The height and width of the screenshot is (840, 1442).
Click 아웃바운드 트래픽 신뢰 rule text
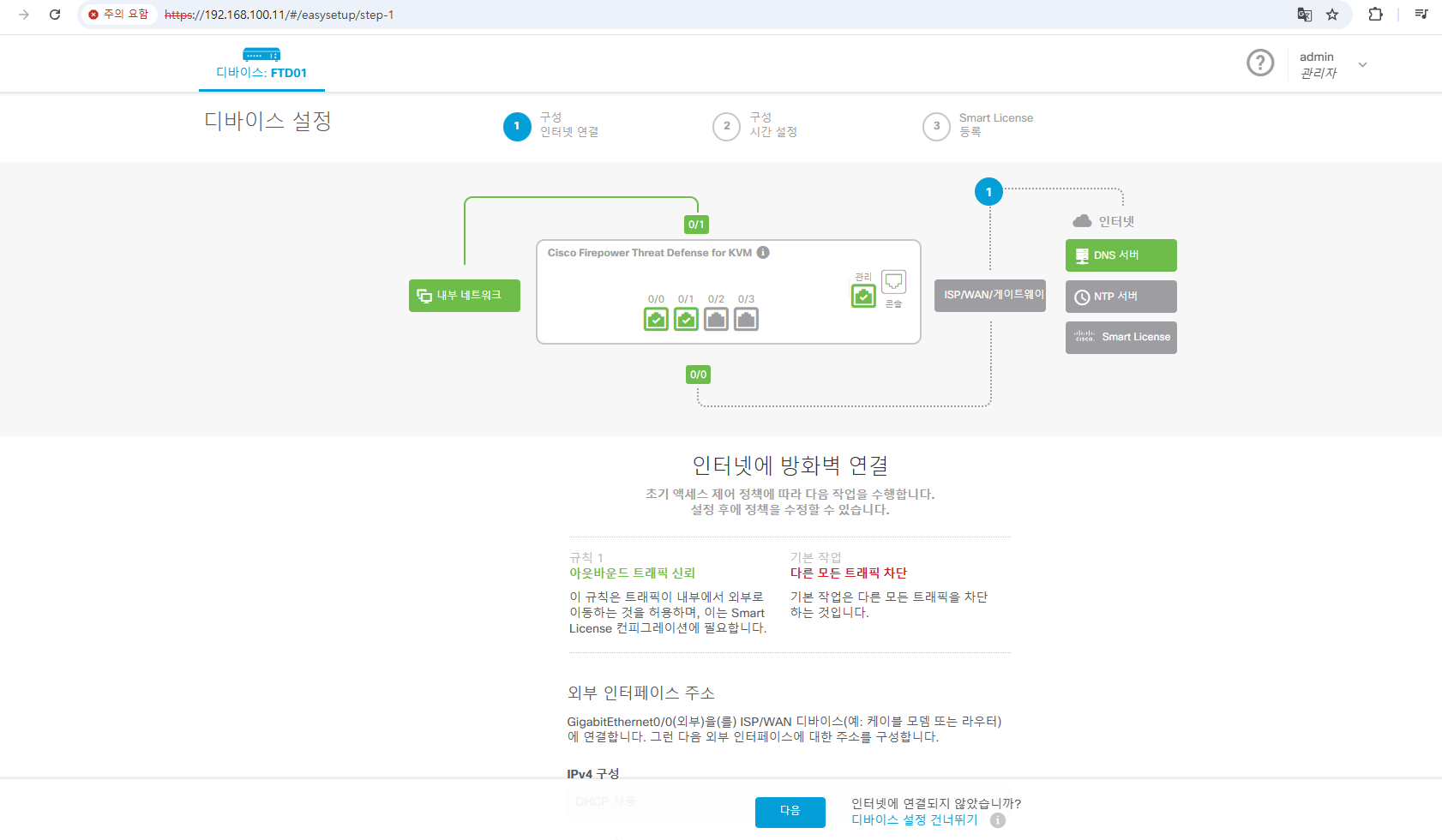pyautogui.click(x=632, y=573)
